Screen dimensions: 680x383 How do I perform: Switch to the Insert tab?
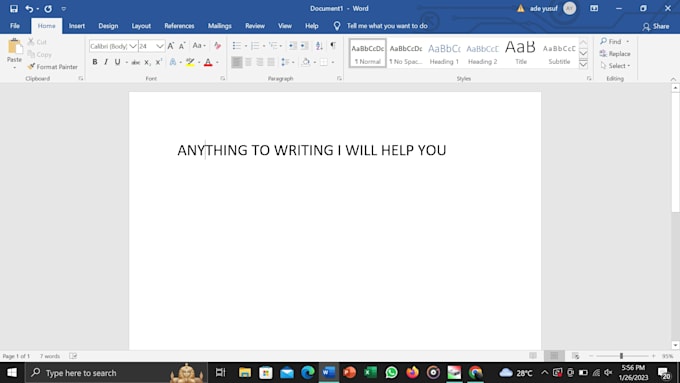[77, 26]
